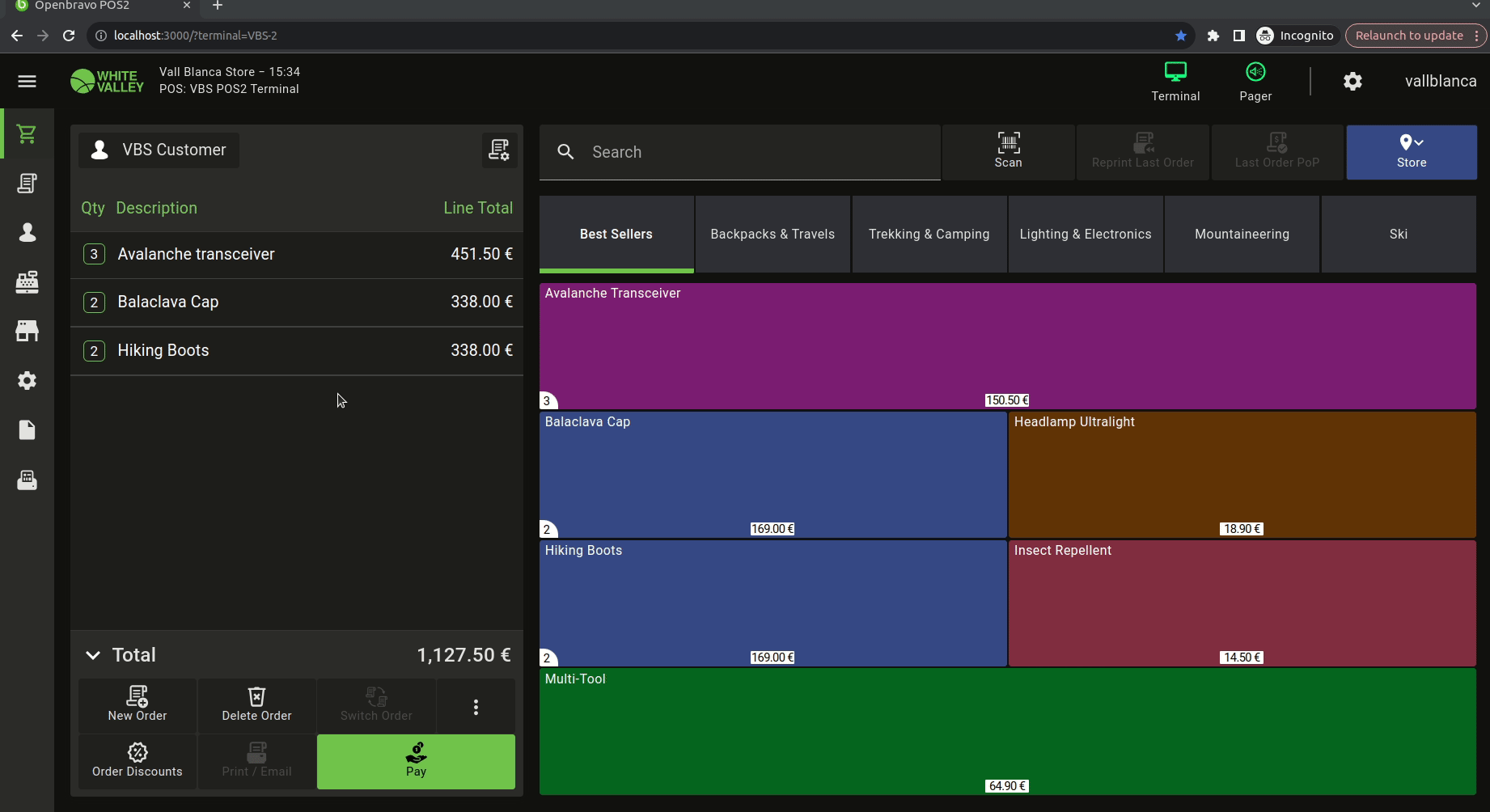Switch to Backpacks & Travels tab

point(772,234)
